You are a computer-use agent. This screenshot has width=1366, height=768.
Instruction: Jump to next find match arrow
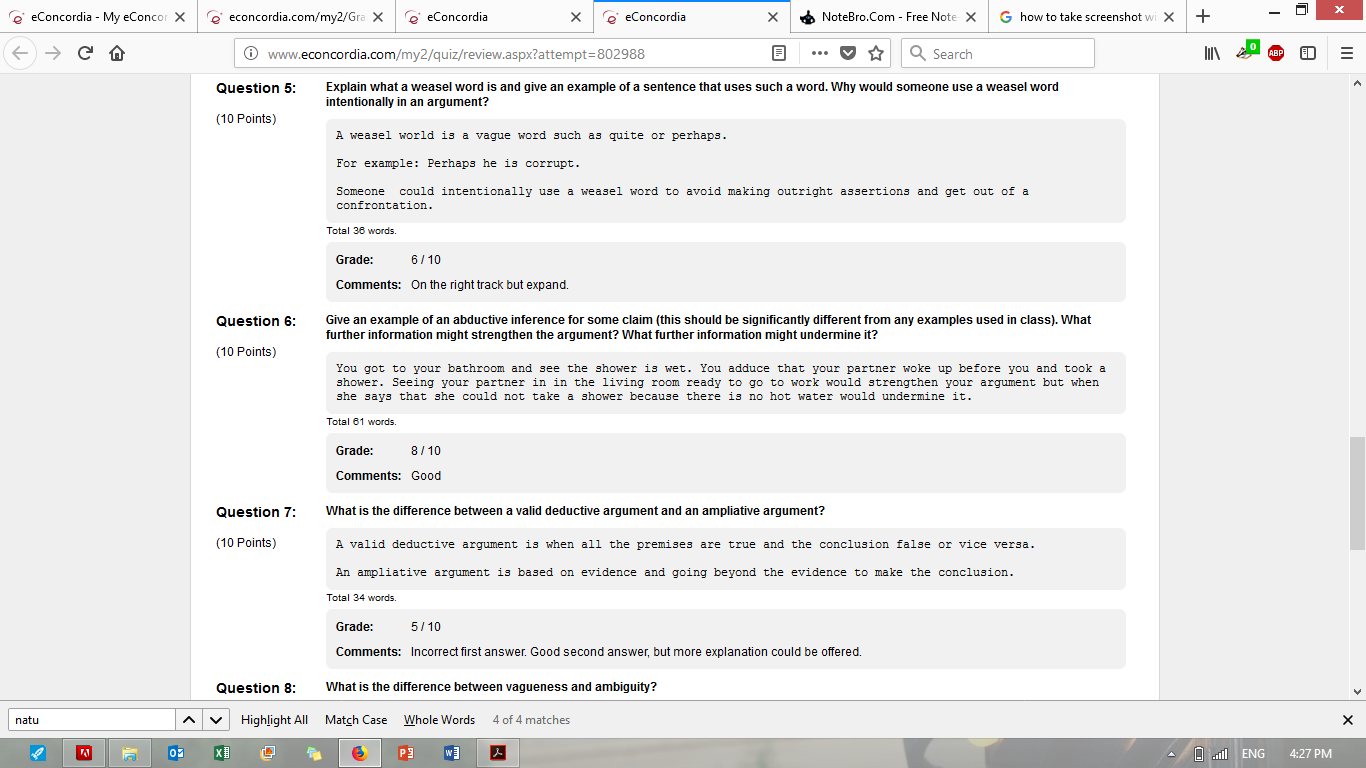coord(216,720)
